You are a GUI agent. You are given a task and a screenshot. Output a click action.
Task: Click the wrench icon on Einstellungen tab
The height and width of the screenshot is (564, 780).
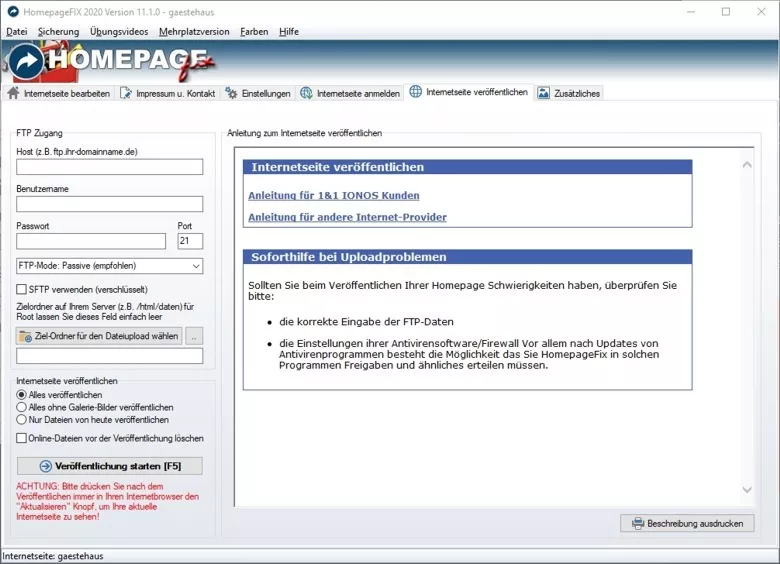232,94
